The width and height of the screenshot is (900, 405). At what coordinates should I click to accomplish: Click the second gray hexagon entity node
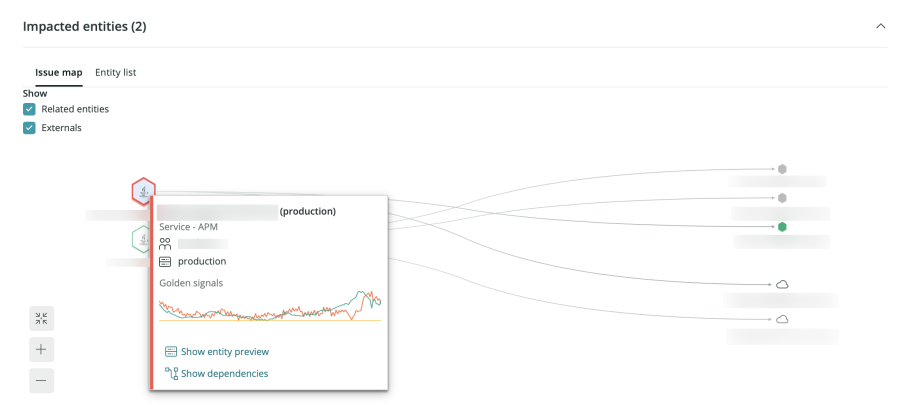pyautogui.click(x=782, y=198)
